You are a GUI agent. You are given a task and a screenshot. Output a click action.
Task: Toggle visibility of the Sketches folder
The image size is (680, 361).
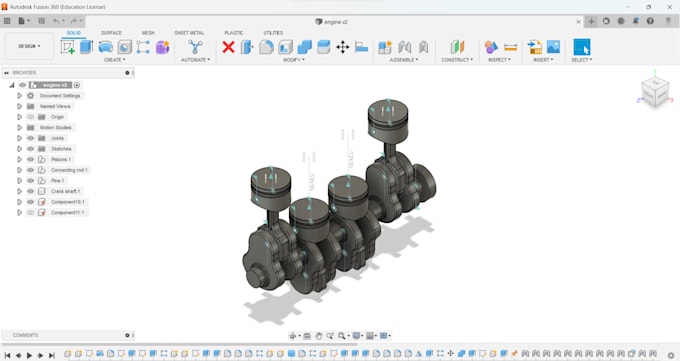(x=30, y=149)
